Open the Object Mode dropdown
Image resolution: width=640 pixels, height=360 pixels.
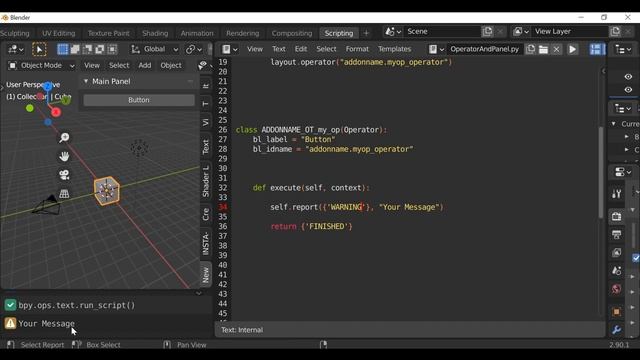[x=41, y=65]
